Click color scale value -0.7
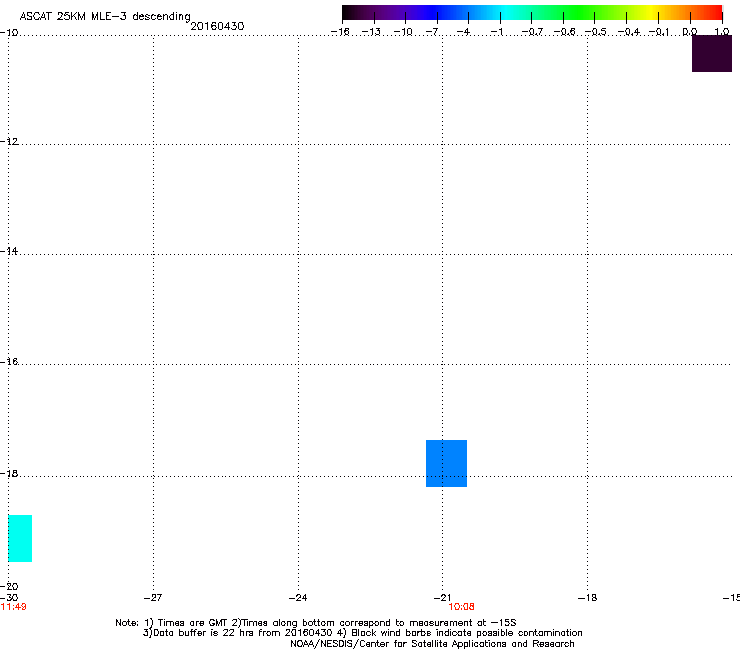The height and width of the screenshot is (650, 740). coord(532,32)
